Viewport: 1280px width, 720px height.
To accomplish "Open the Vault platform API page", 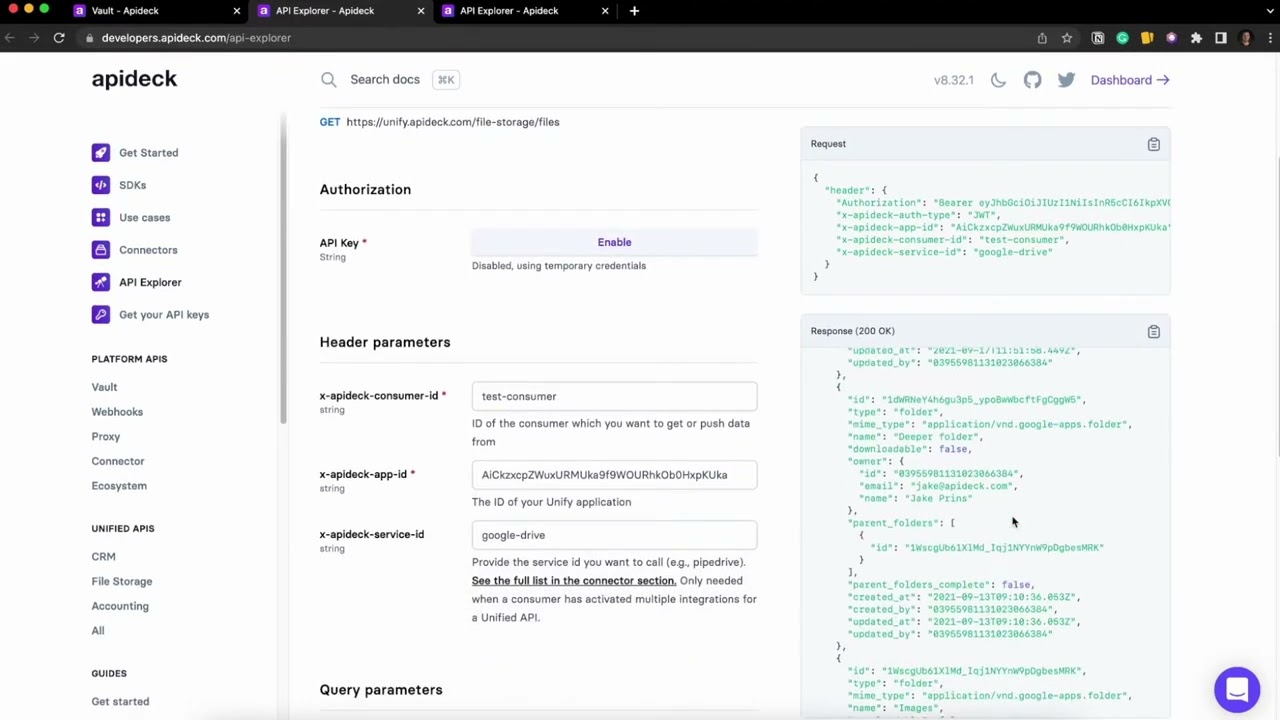I will 104,387.
